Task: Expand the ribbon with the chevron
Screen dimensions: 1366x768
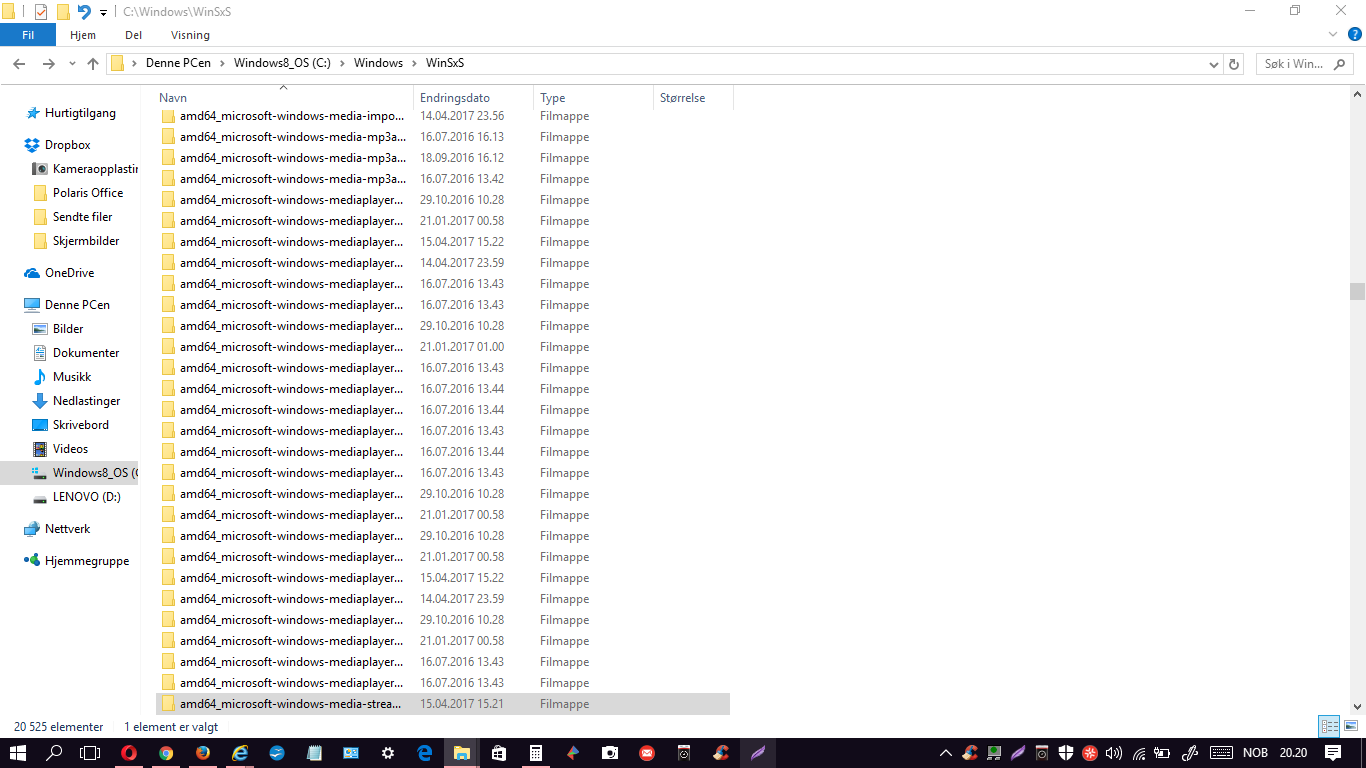Action: (x=1333, y=34)
